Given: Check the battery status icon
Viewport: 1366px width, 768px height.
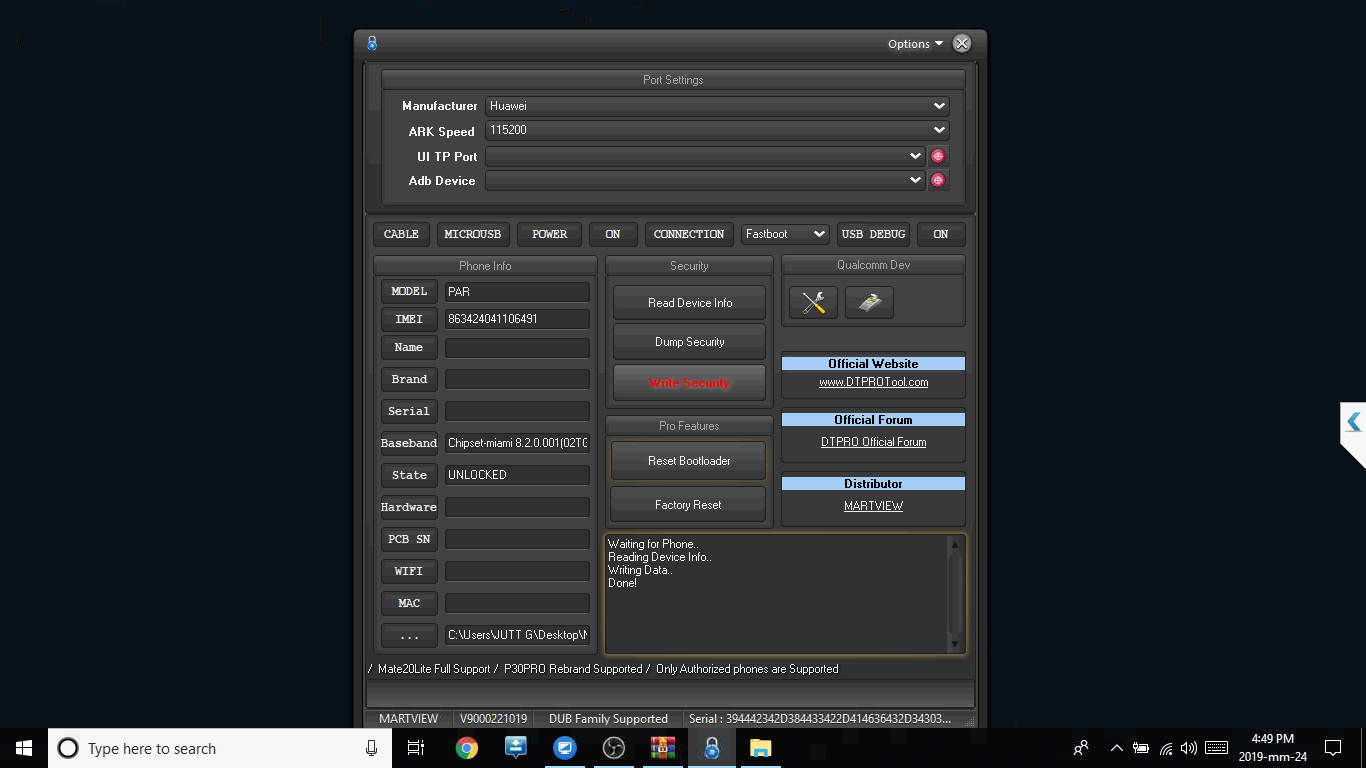Looking at the screenshot, I should [x=1141, y=748].
